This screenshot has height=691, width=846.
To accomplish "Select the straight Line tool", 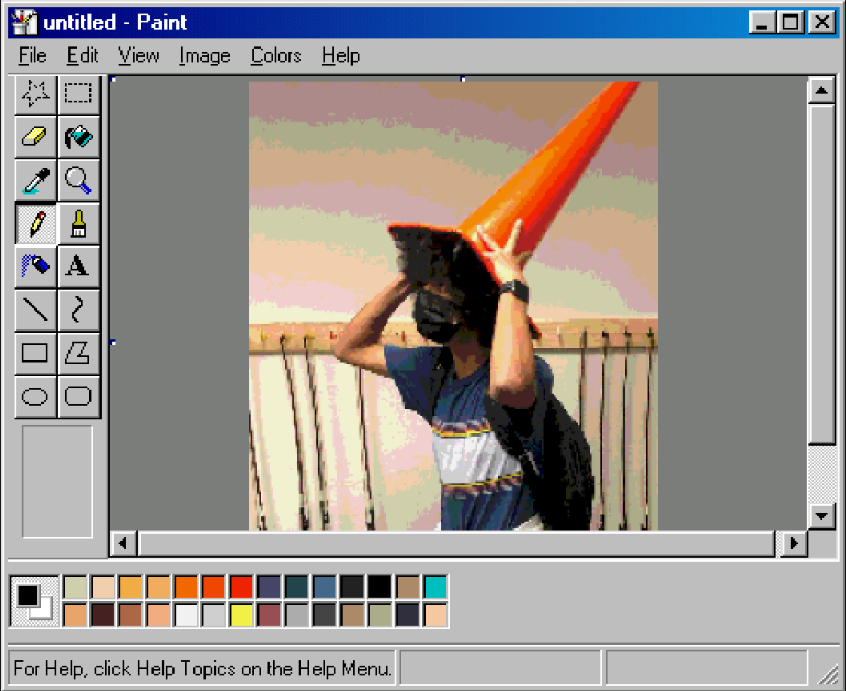I will (35, 309).
